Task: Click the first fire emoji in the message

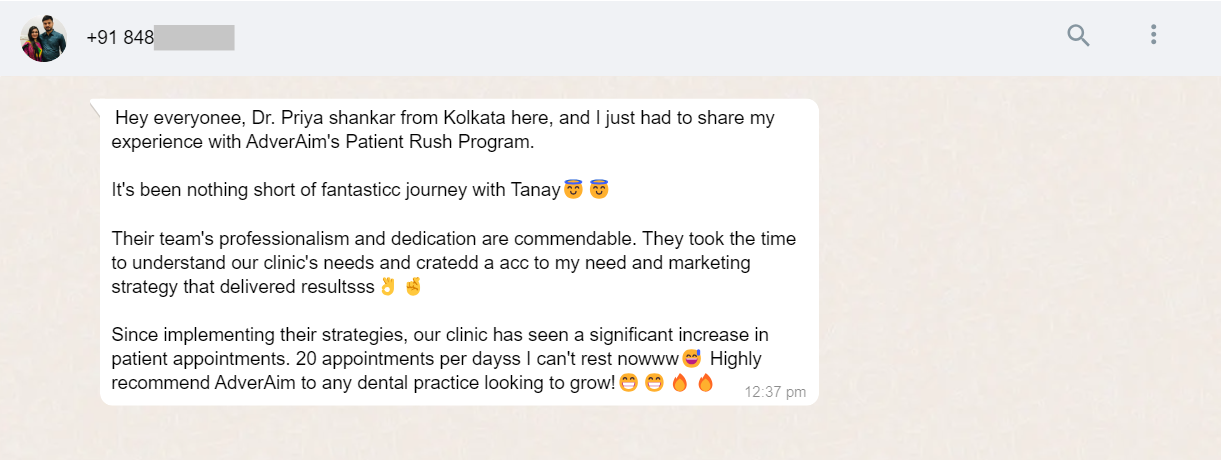Action: tap(680, 383)
